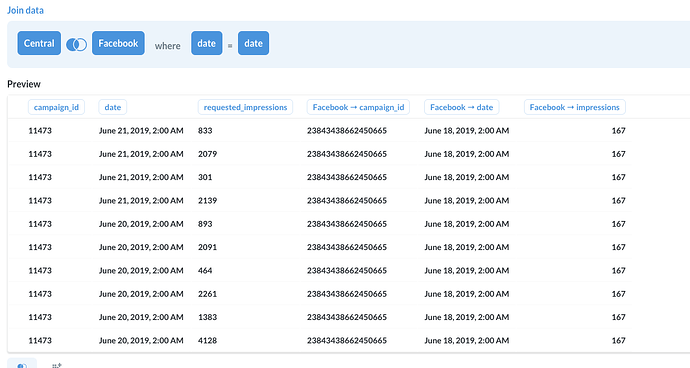Click campaign_id 11473 in the 464 row

(x=40, y=271)
